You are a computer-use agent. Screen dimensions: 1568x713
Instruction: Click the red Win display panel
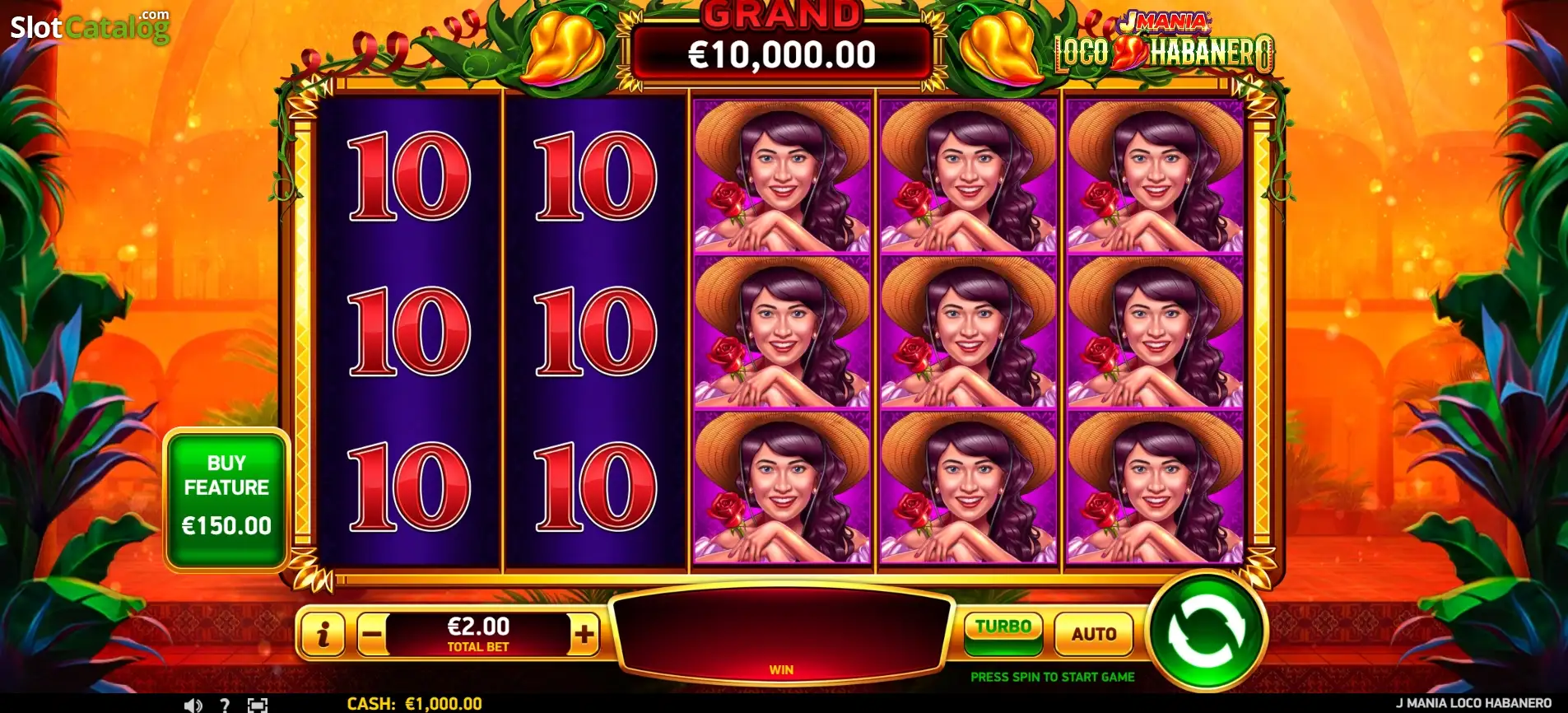tap(782, 634)
